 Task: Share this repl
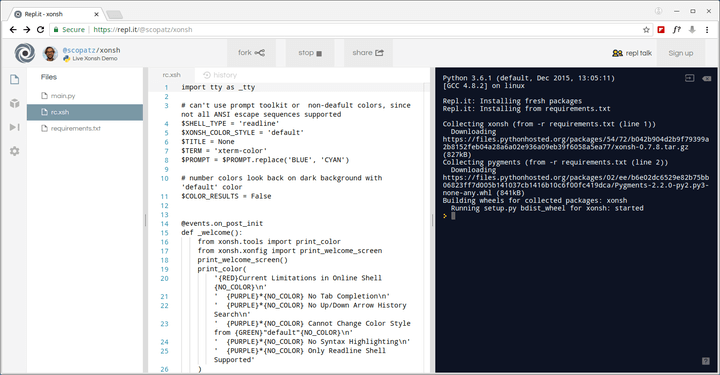pos(368,53)
